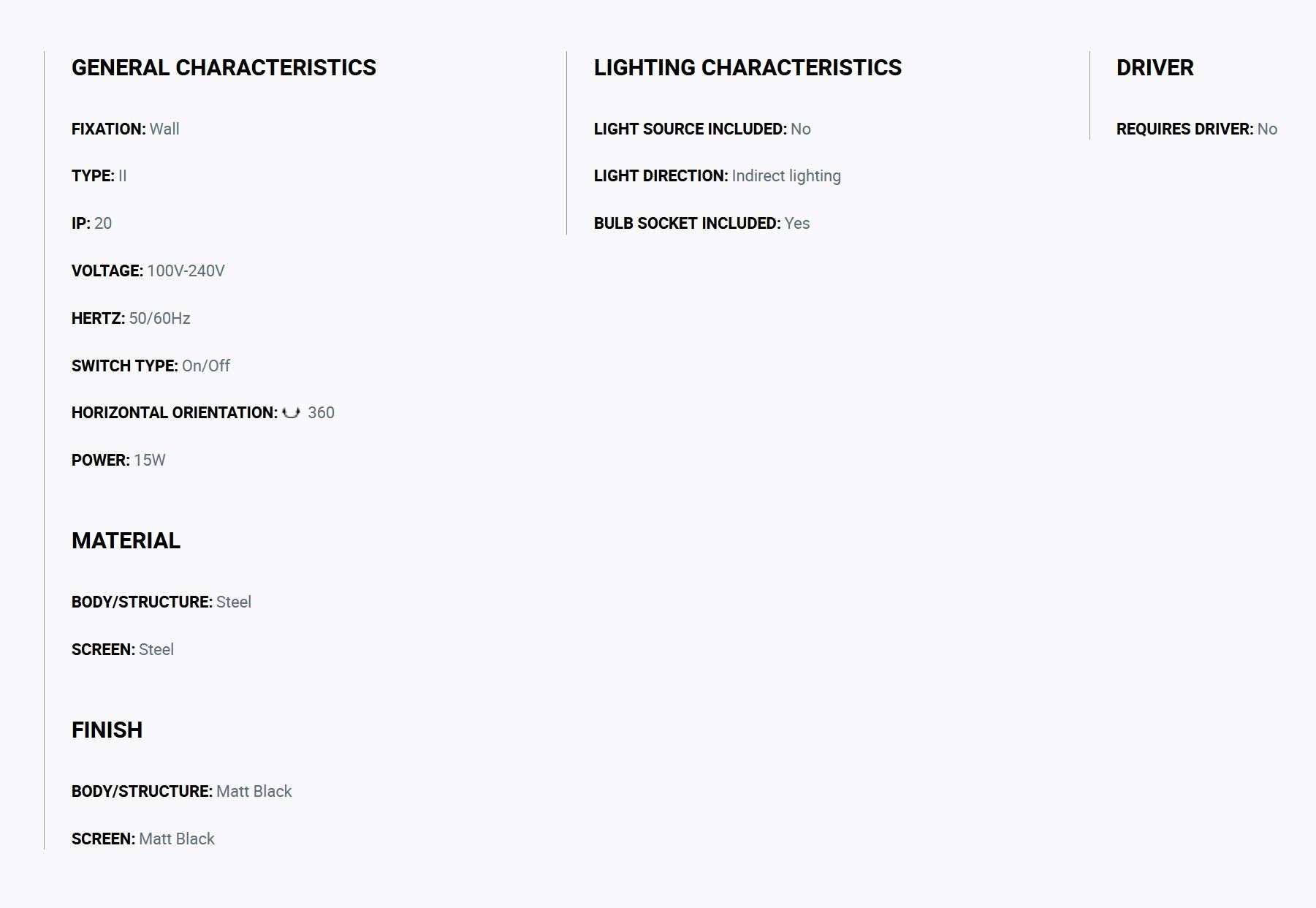Image resolution: width=1316 pixels, height=908 pixels.
Task: Click Finish Screen Matt Black value
Action: coord(177,839)
